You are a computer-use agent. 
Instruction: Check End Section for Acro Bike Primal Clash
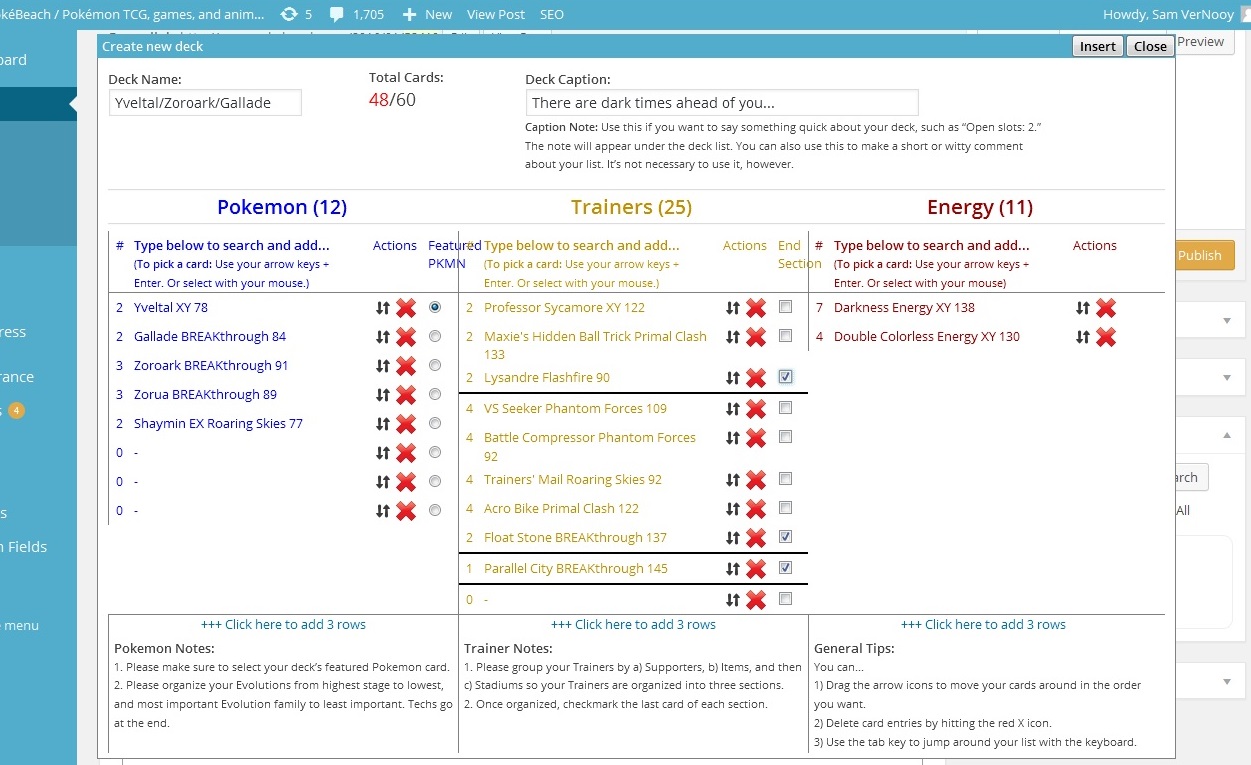(785, 508)
